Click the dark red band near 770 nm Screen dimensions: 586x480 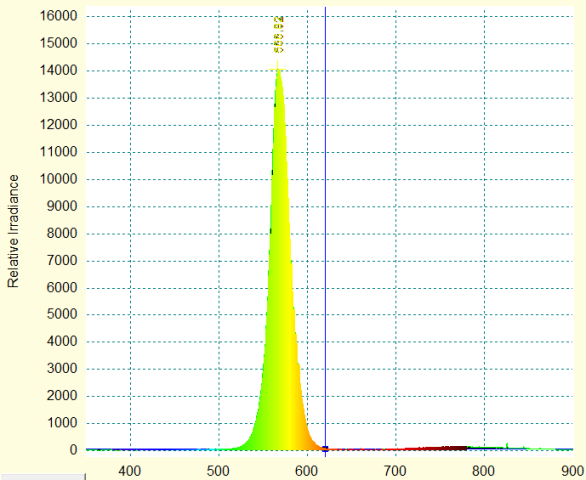(x=454, y=448)
